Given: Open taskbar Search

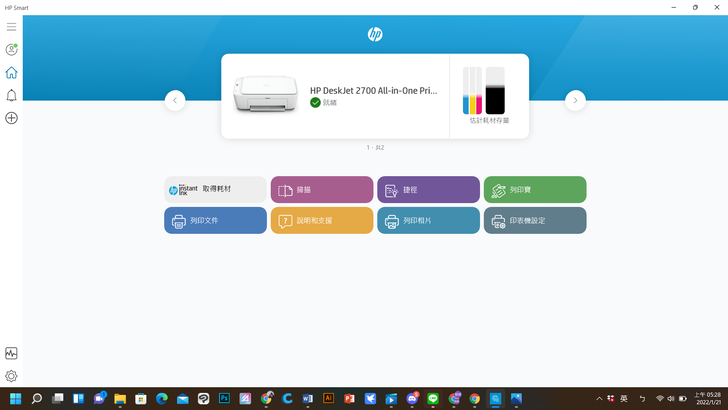Looking at the screenshot, I should pyautogui.click(x=37, y=398).
